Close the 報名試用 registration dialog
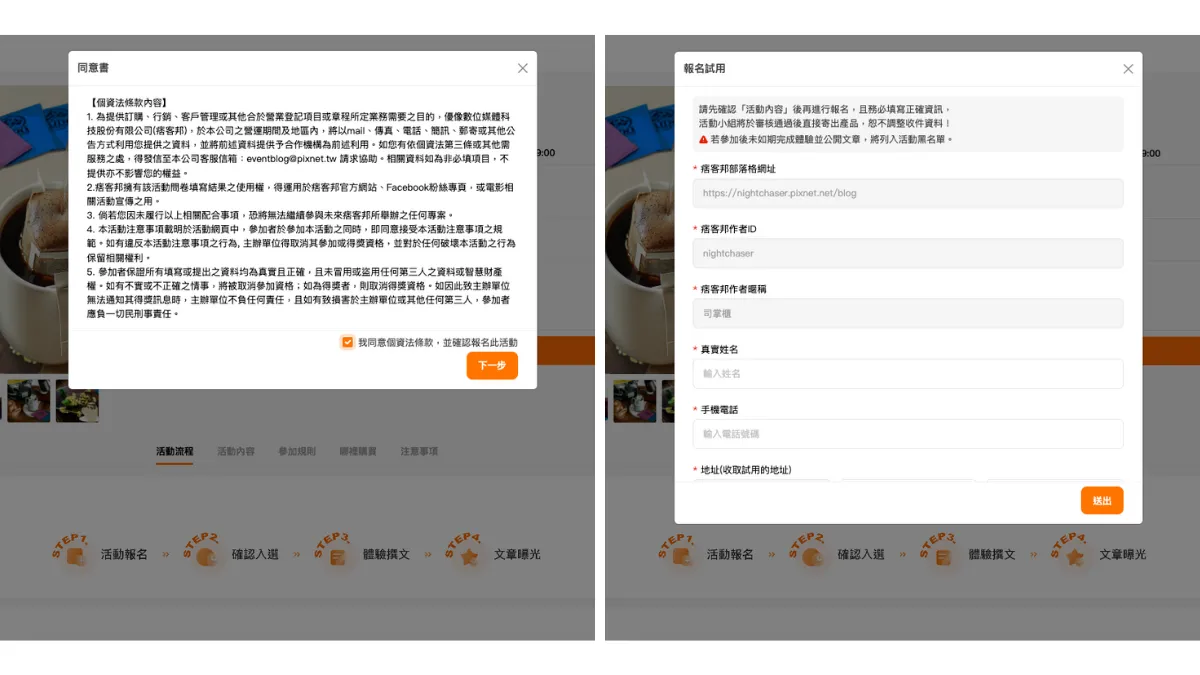The height and width of the screenshot is (675, 1200). (x=1128, y=69)
